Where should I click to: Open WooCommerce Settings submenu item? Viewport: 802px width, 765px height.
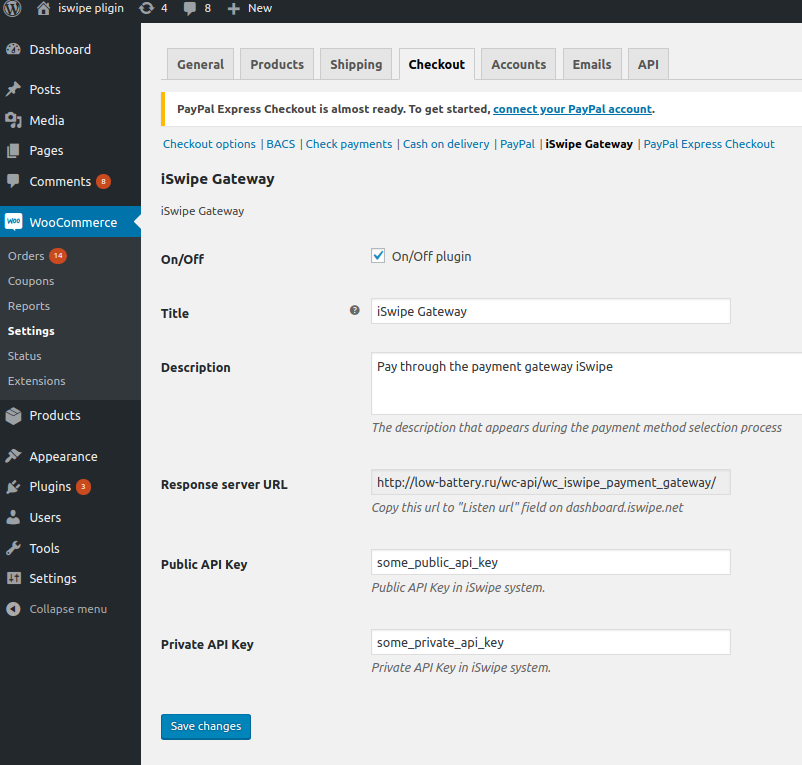click(31, 331)
